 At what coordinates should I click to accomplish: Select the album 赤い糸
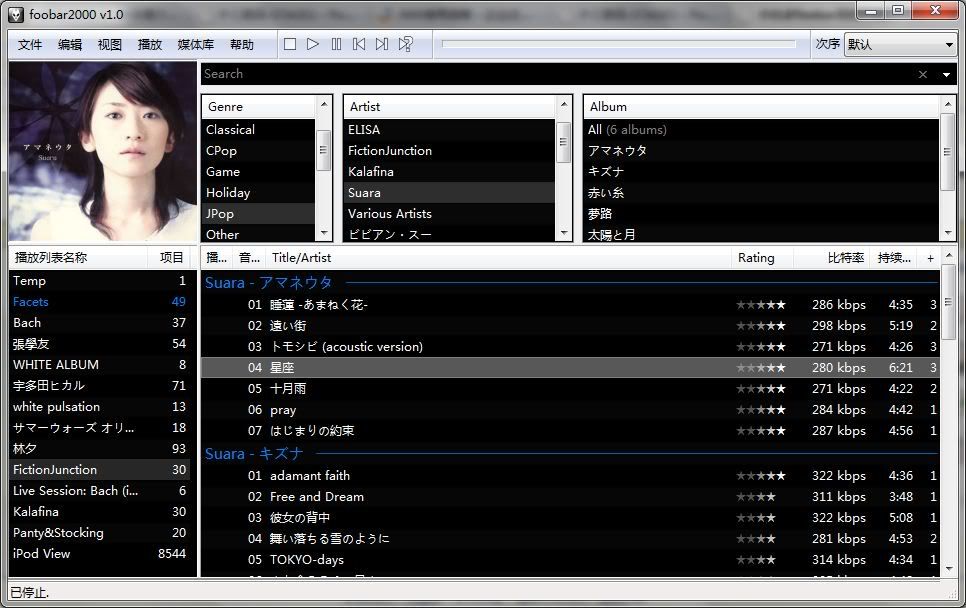[x=761, y=193]
